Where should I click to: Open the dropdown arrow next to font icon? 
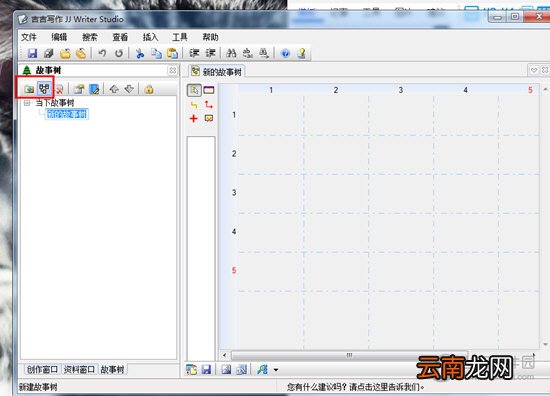point(276,370)
